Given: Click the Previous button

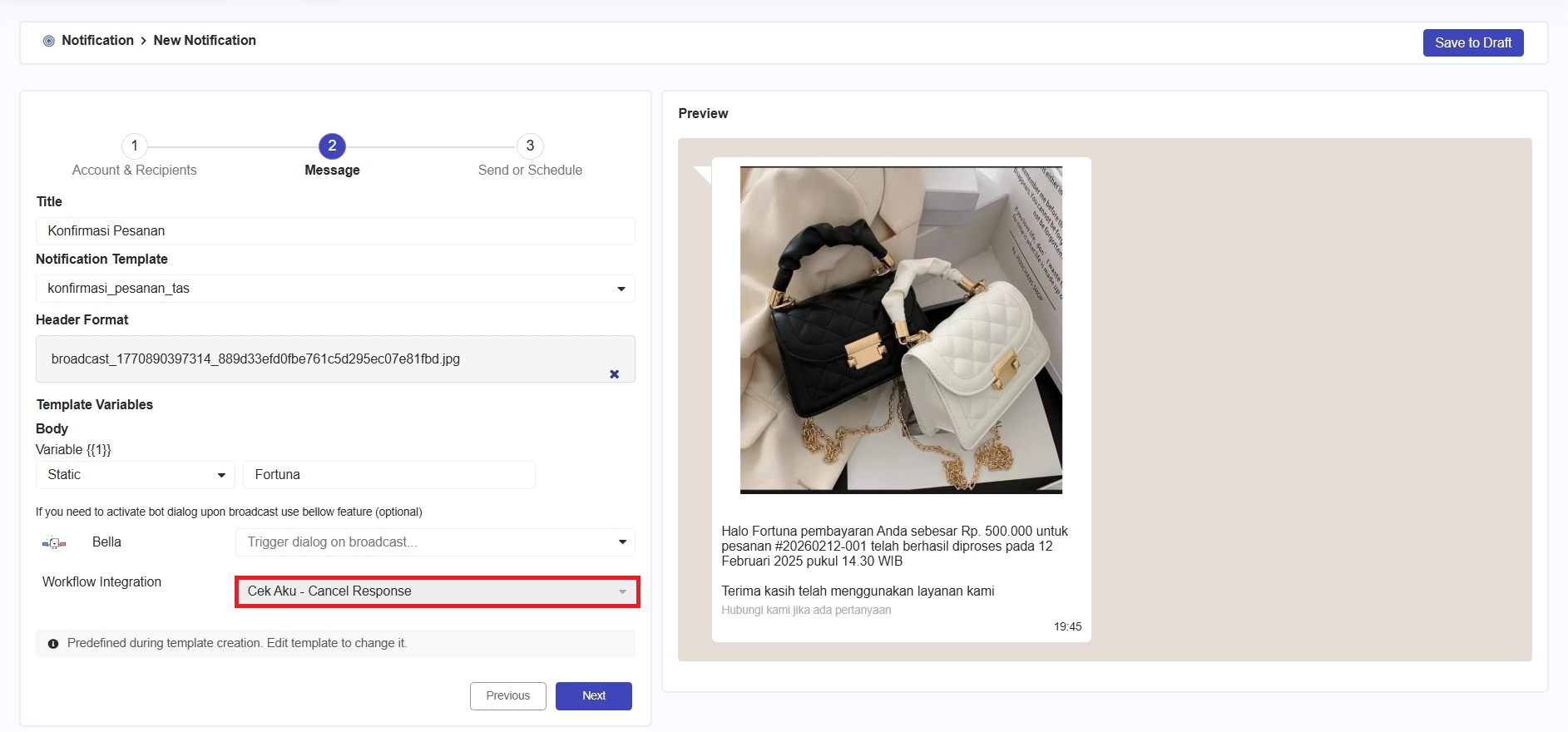Looking at the screenshot, I should [507, 696].
